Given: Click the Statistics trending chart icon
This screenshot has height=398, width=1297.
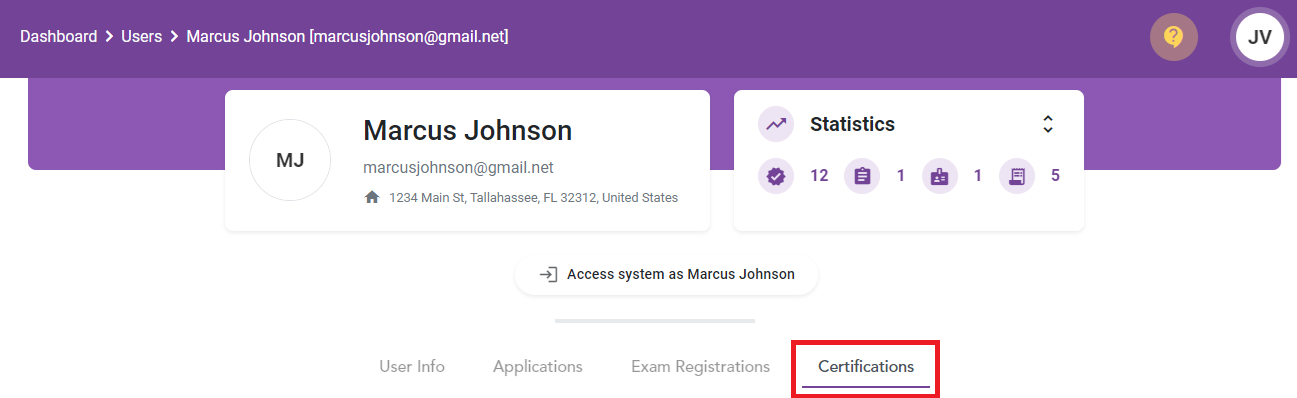Looking at the screenshot, I should (x=777, y=125).
